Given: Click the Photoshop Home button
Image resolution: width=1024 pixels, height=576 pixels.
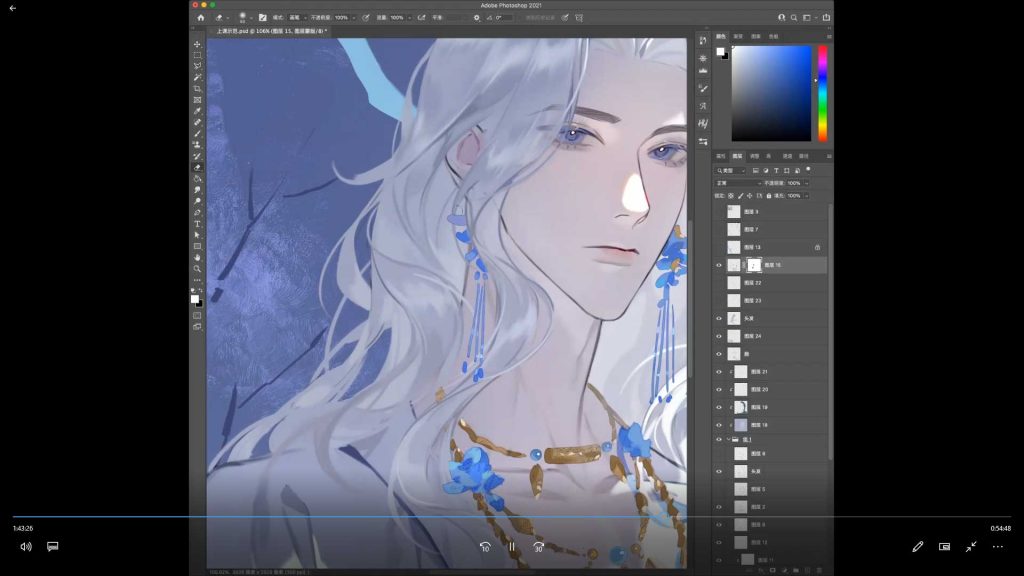Looking at the screenshot, I should coord(201,17).
